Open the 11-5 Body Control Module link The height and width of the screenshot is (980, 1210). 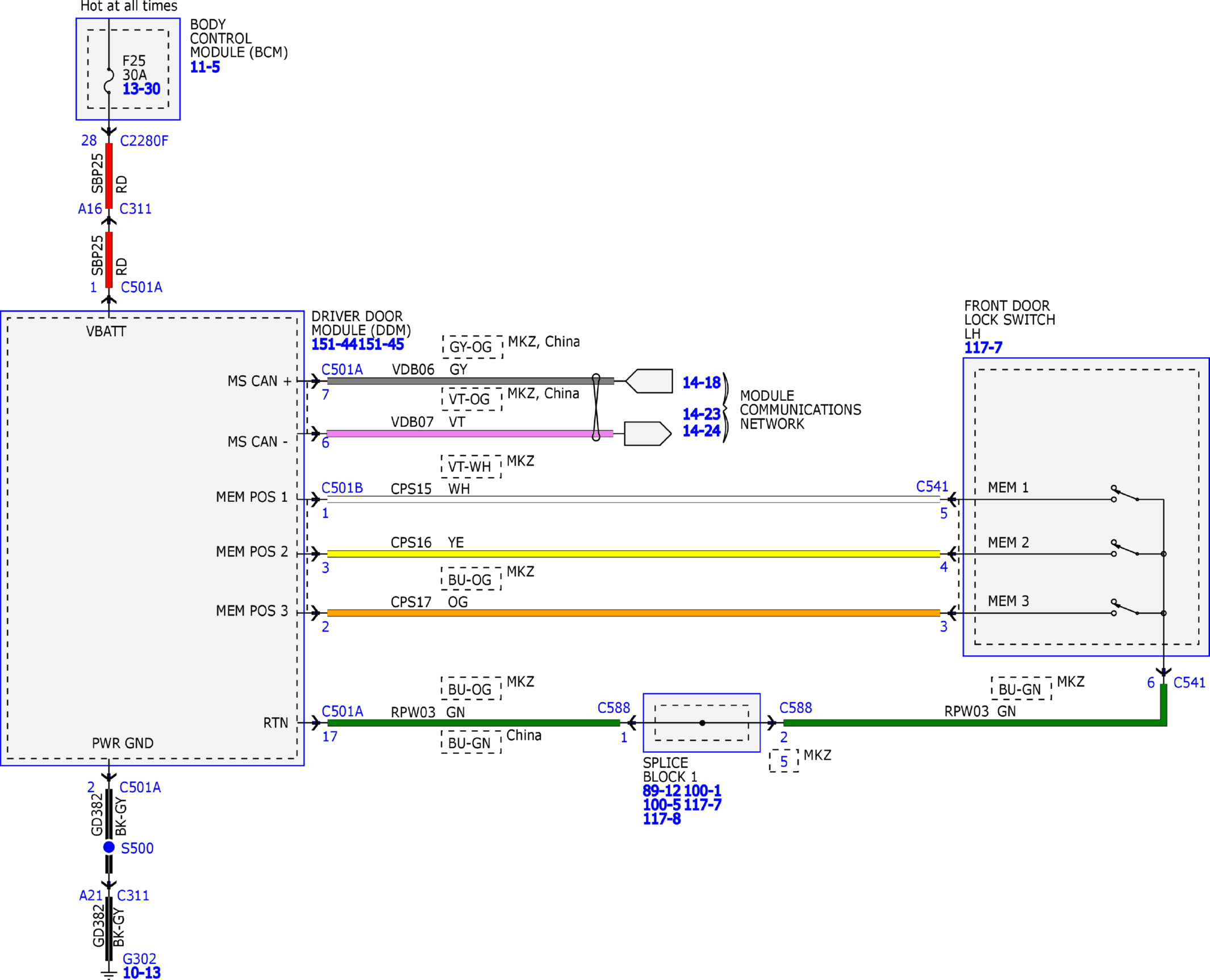click(x=205, y=67)
